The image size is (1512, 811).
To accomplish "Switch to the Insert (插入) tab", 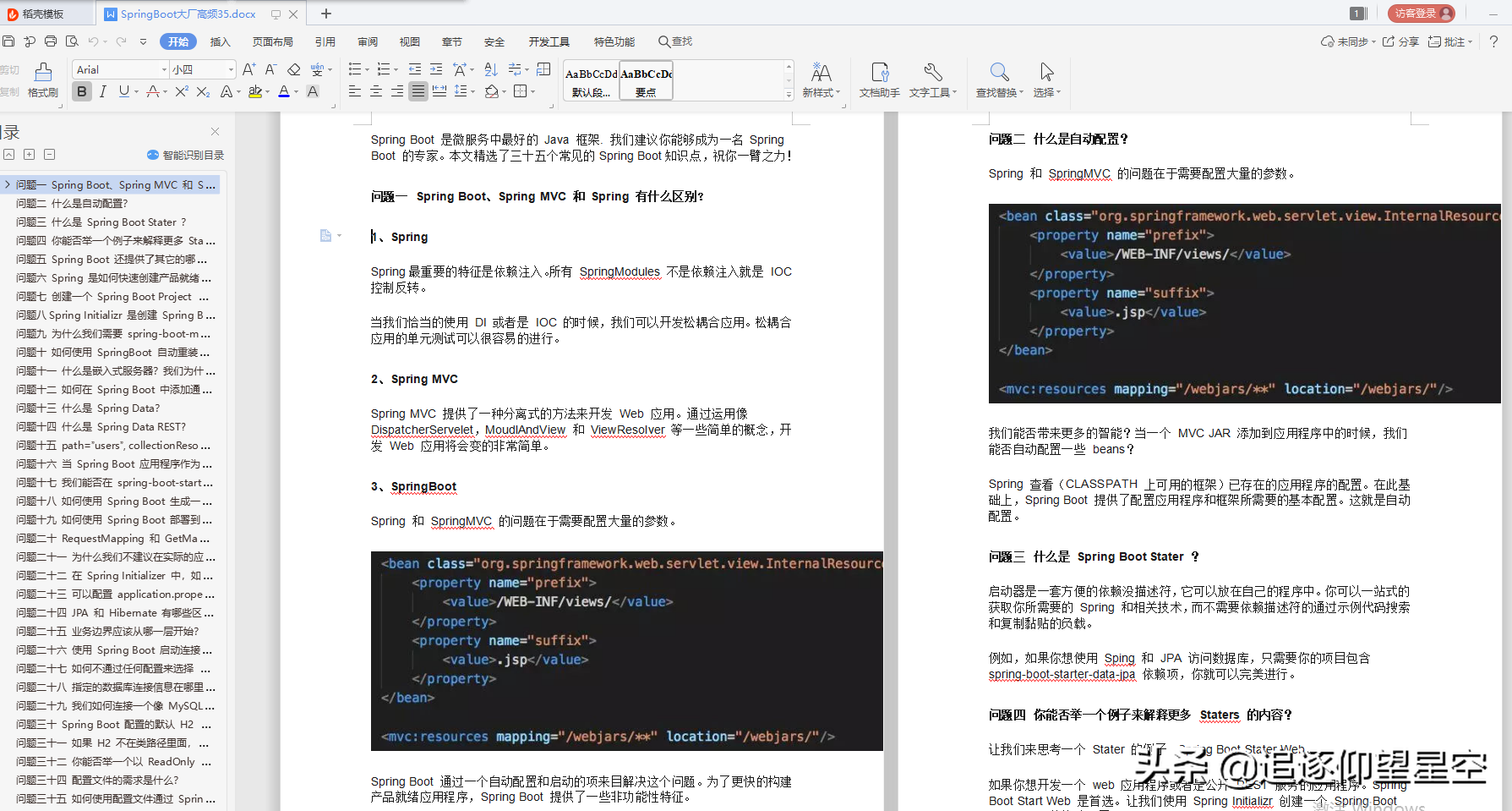I will [x=220, y=41].
